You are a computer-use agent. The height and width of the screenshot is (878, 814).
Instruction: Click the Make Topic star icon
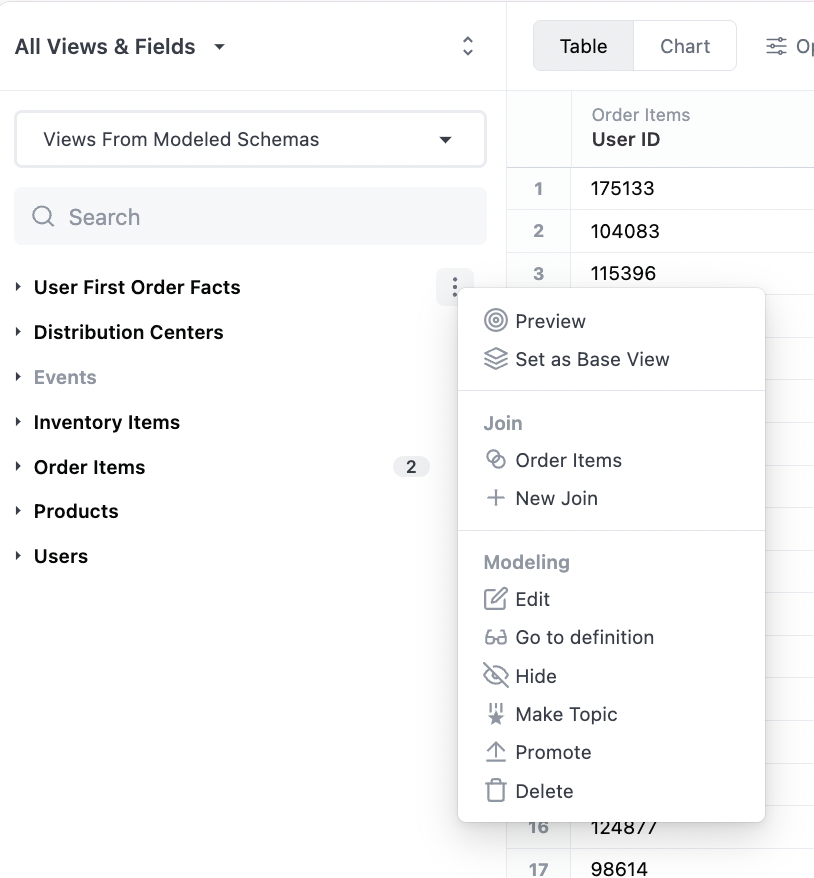[x=495, y=714]
